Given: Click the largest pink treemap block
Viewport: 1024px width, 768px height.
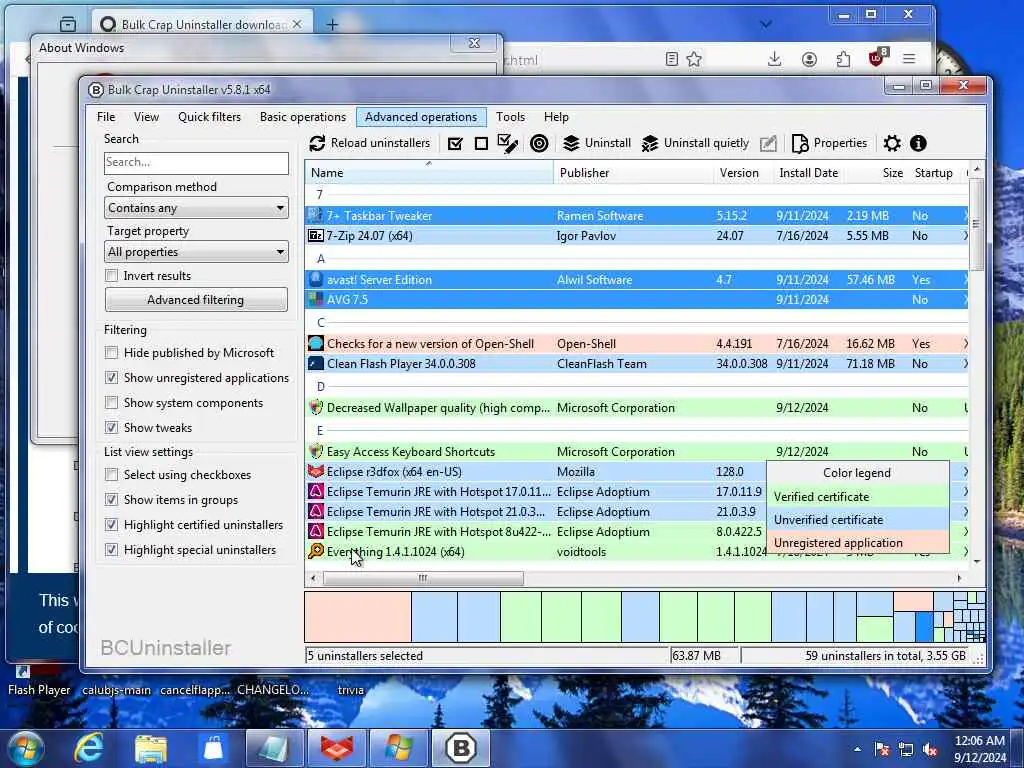Looking at the screenshot, I should [358, 616].
